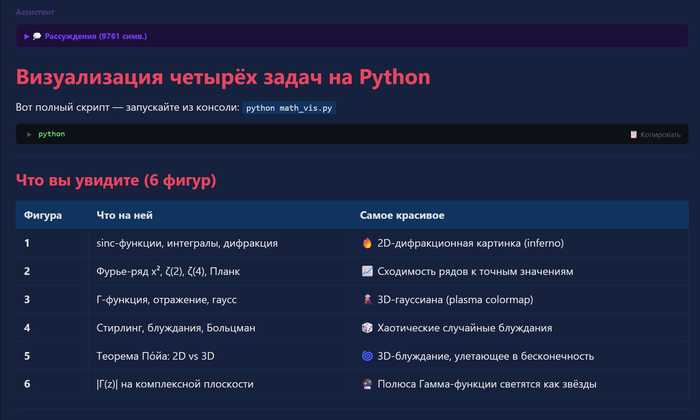This screenshot has height=420, width=700.
Task: Click the spiral emoji next to 3D-блуждание
Action: [x=366, y=355]
